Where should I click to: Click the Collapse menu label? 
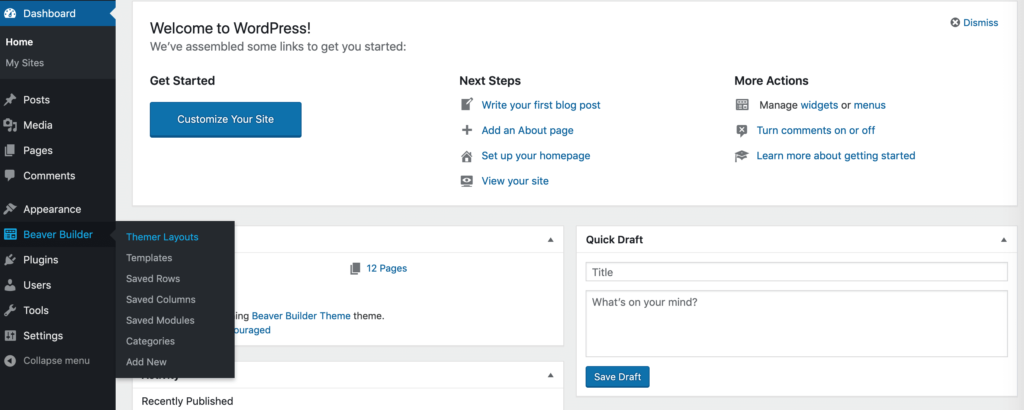point(56,360)
